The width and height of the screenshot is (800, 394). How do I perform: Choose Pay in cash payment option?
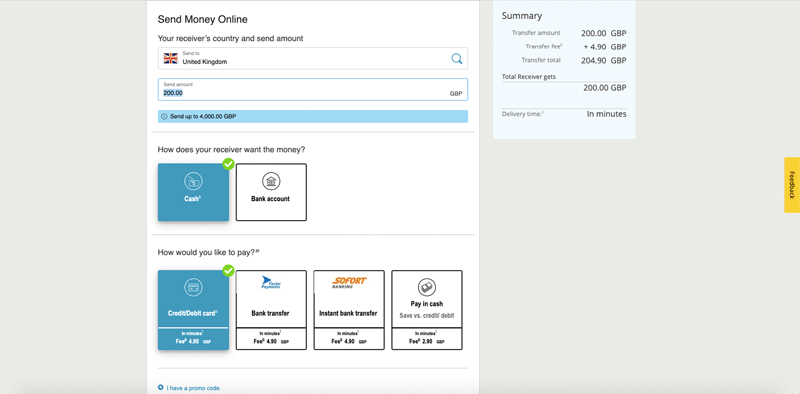[x=427, y=310]
